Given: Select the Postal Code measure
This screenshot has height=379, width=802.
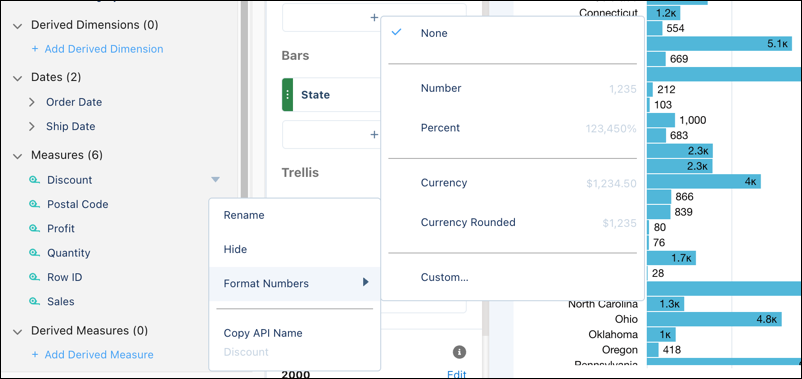Looking at the screenshot, I should 78,204.
